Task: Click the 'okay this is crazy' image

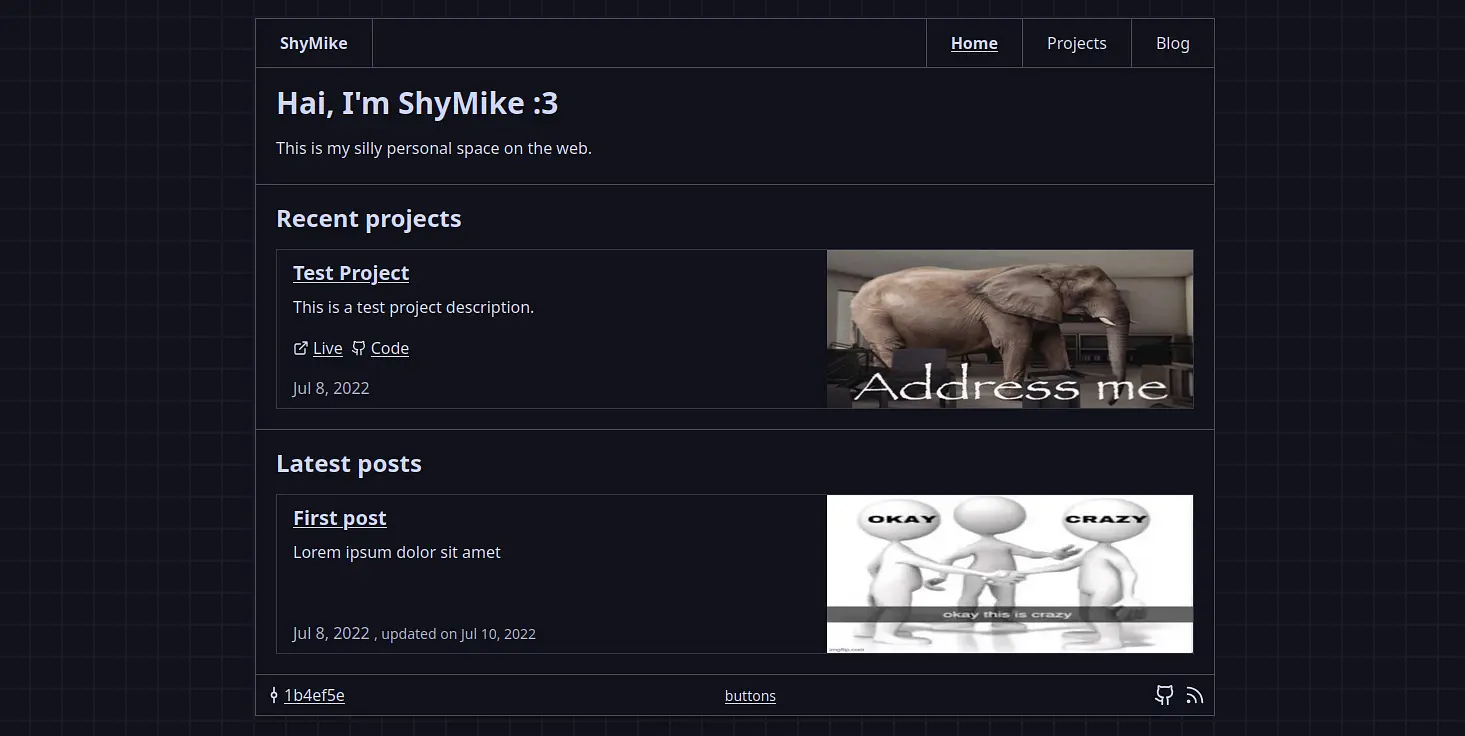Action: (x=1009, y=573)
